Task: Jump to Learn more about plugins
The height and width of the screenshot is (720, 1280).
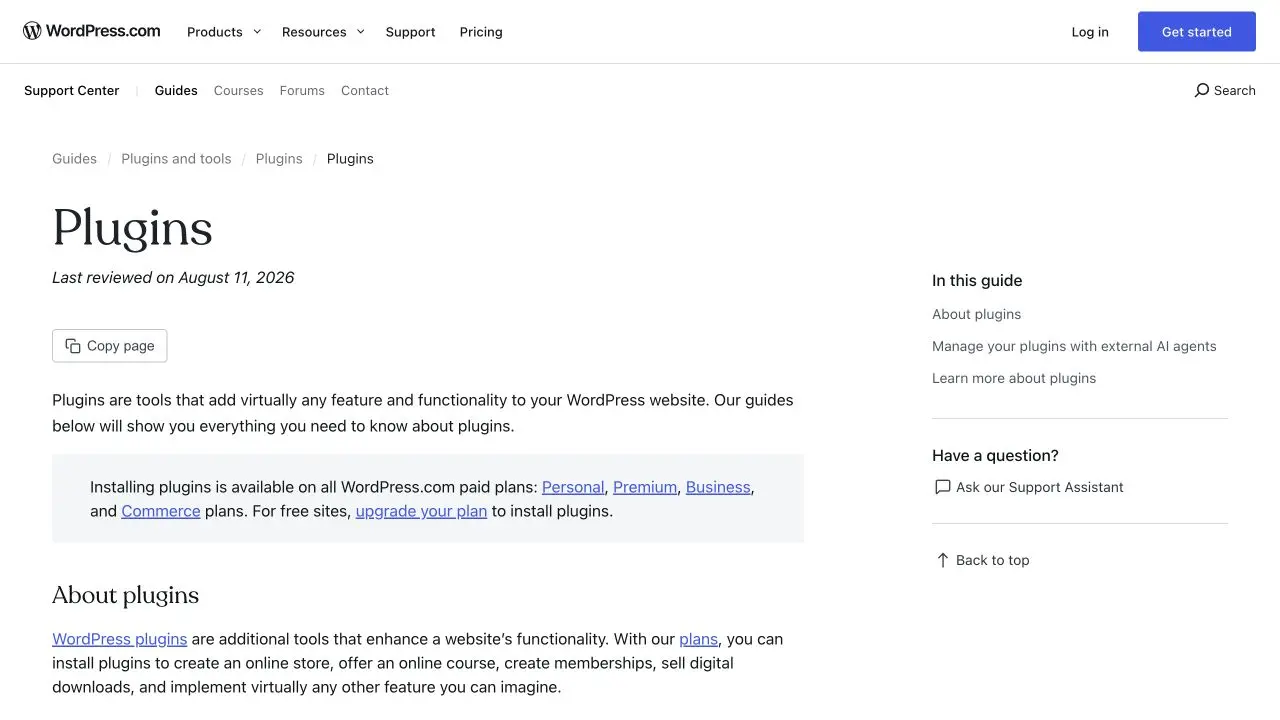Action: (1014, 378)
